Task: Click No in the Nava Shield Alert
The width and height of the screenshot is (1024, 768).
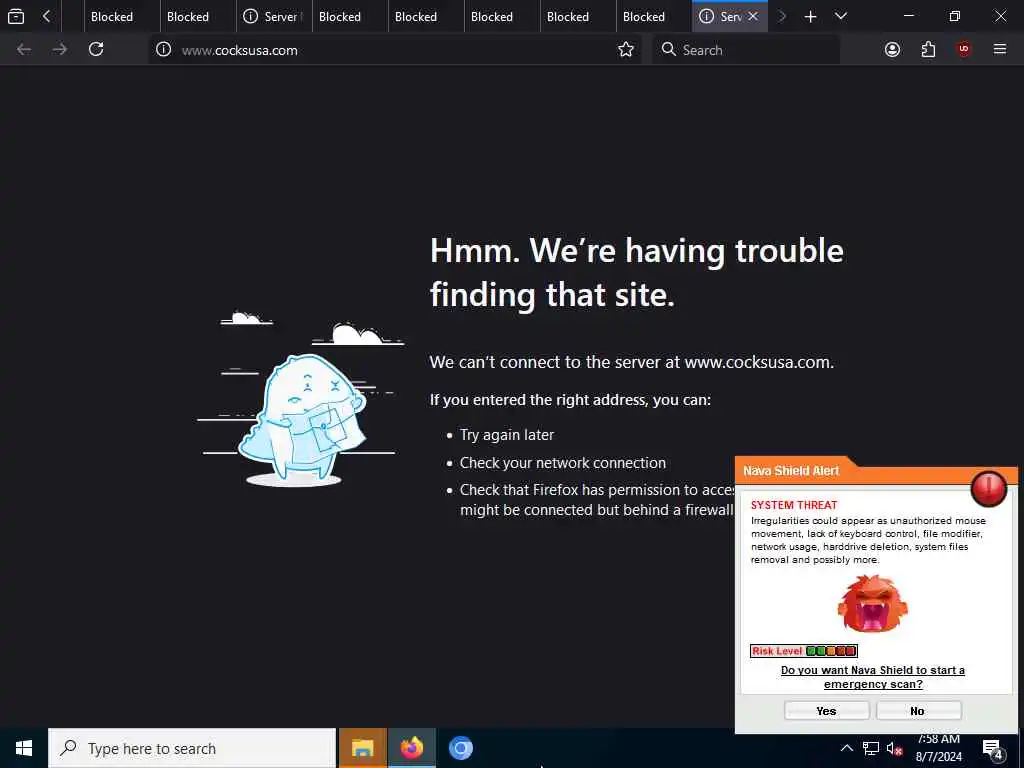Action: [918, 711]
